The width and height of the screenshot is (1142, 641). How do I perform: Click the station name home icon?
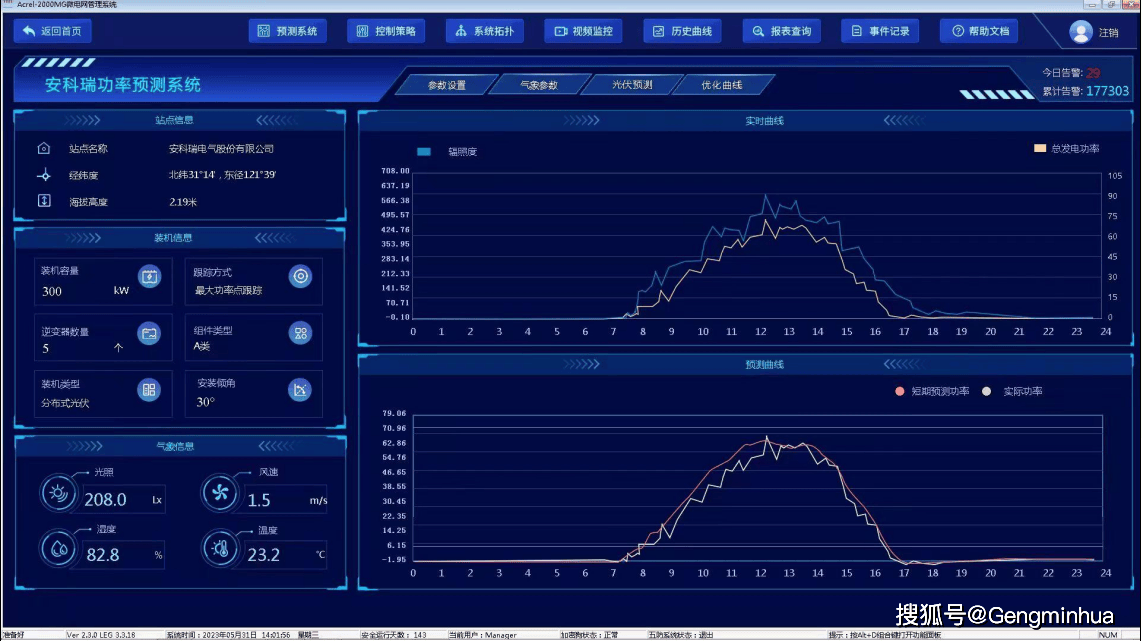[x=44, y=149]
